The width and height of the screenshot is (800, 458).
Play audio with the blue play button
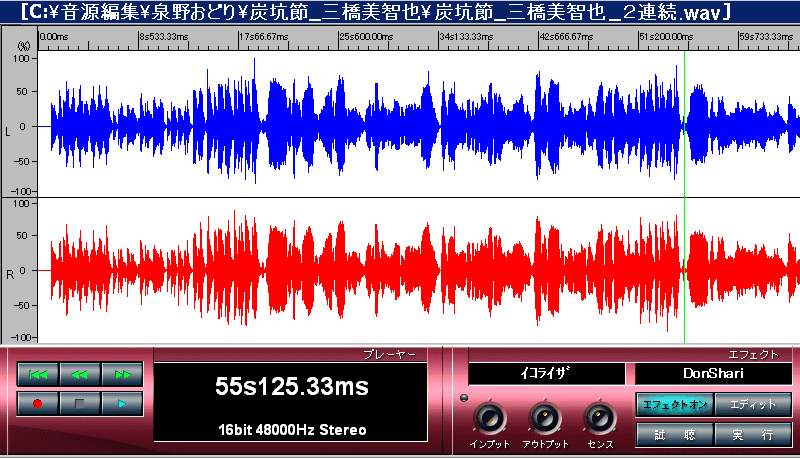click(x=122, y=404)
